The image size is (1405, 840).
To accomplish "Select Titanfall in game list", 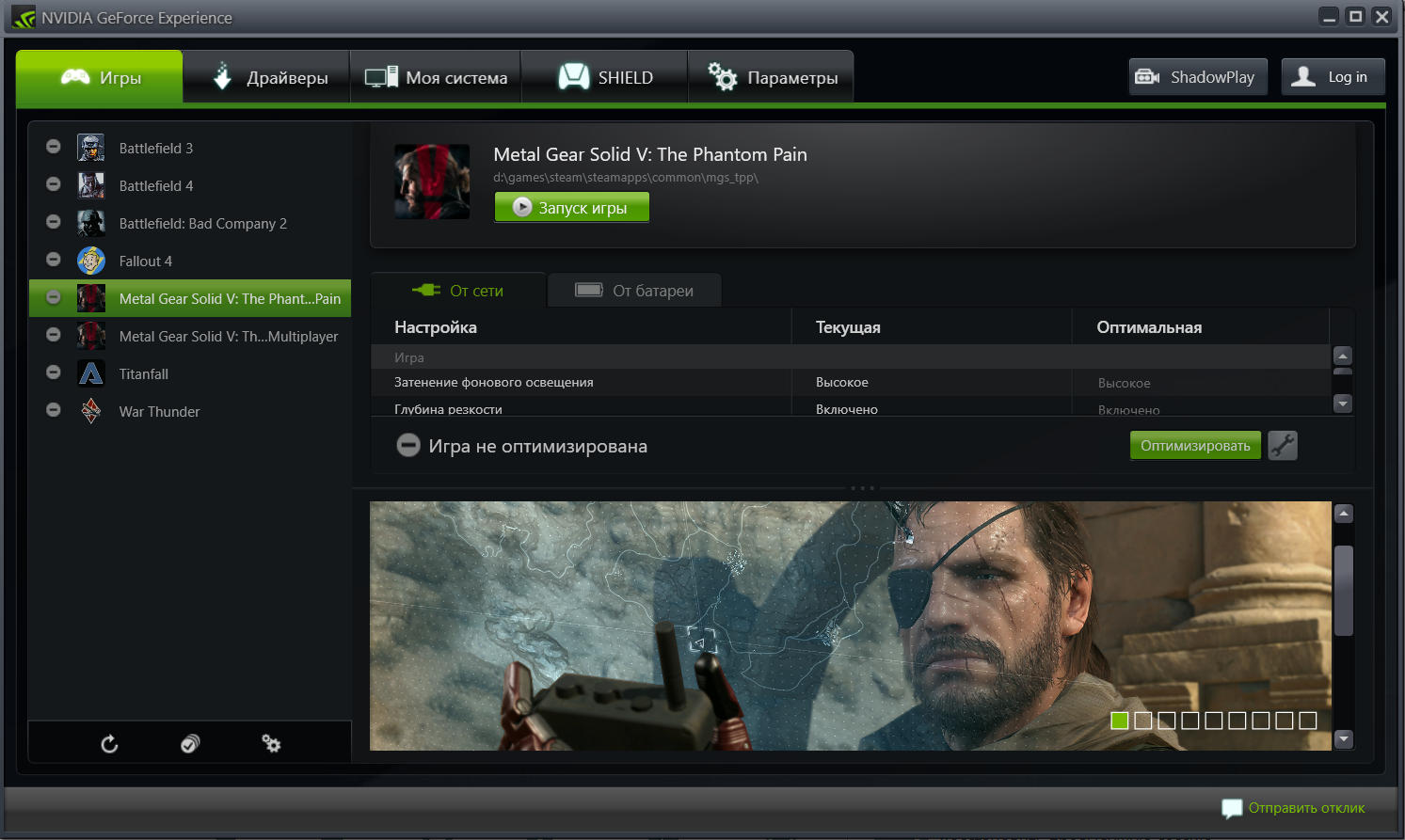I will click(x=190, y=373).
